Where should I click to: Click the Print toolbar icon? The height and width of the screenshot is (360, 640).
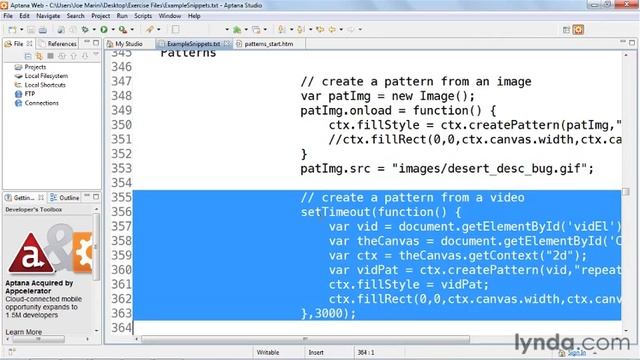point(42,29)
